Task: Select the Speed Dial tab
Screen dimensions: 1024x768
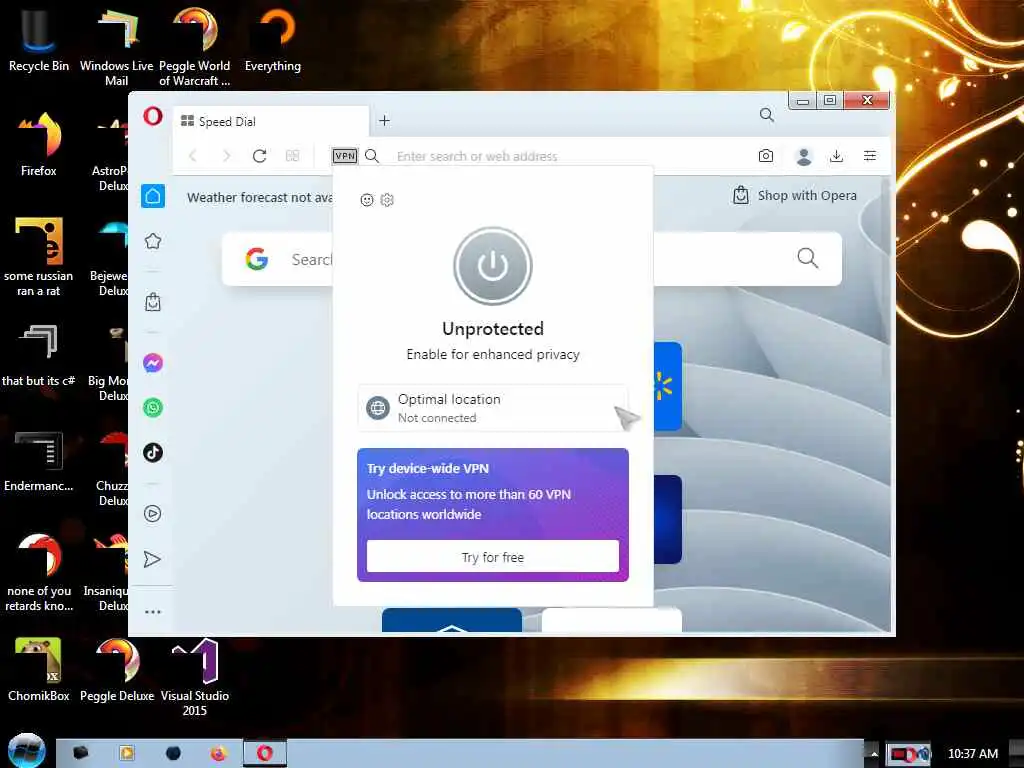Action: (x=271, y=121)
